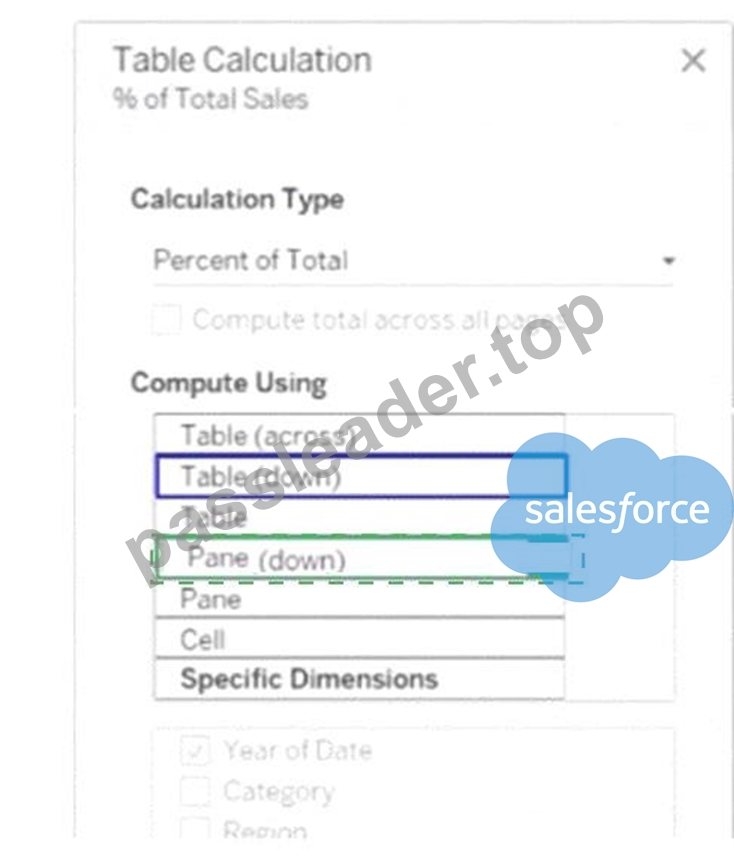Screen dimensions: 734x860
Task: Click the Salesforce cloud logo
Action: 612,516
